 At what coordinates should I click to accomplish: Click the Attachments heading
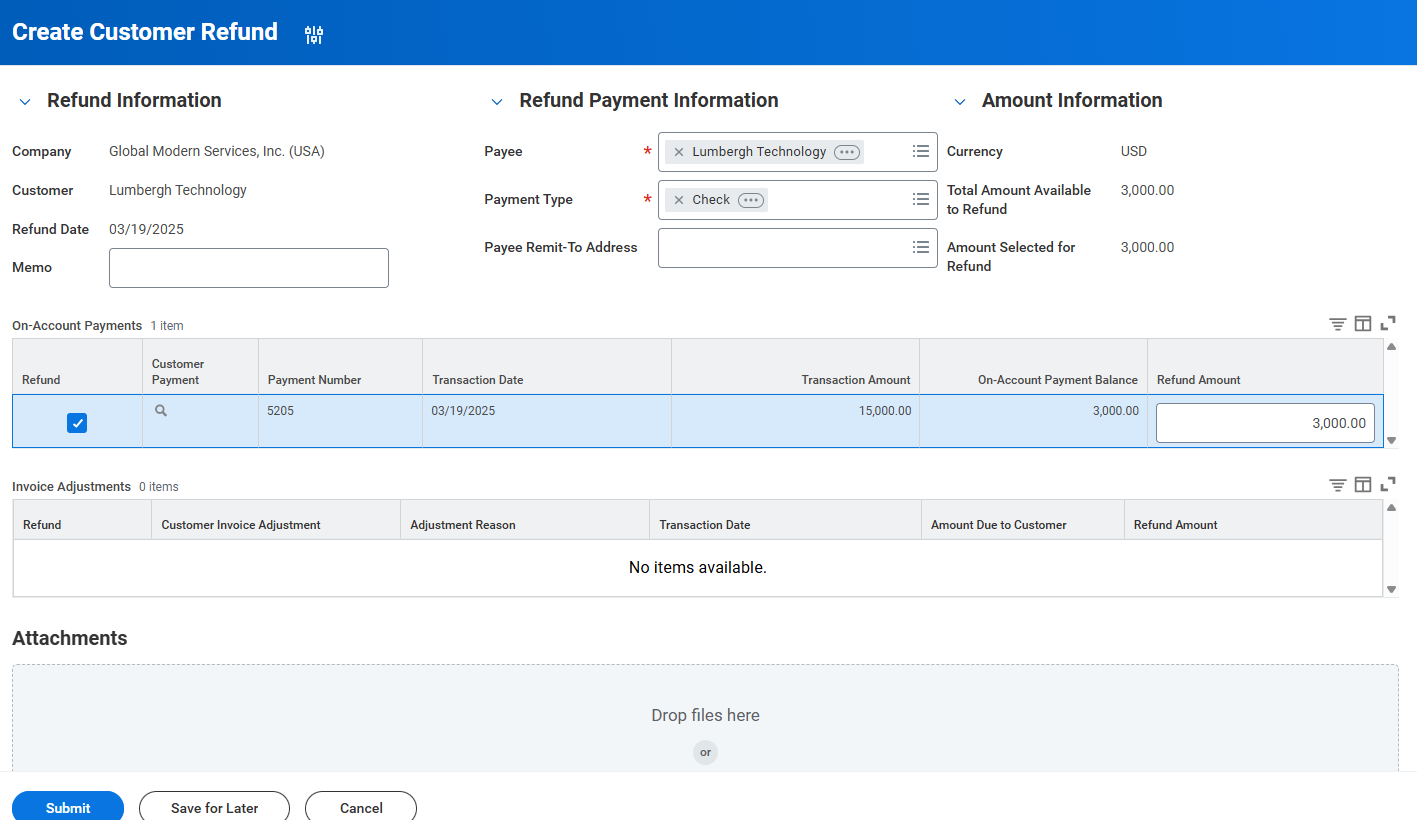tap(70, 638)
